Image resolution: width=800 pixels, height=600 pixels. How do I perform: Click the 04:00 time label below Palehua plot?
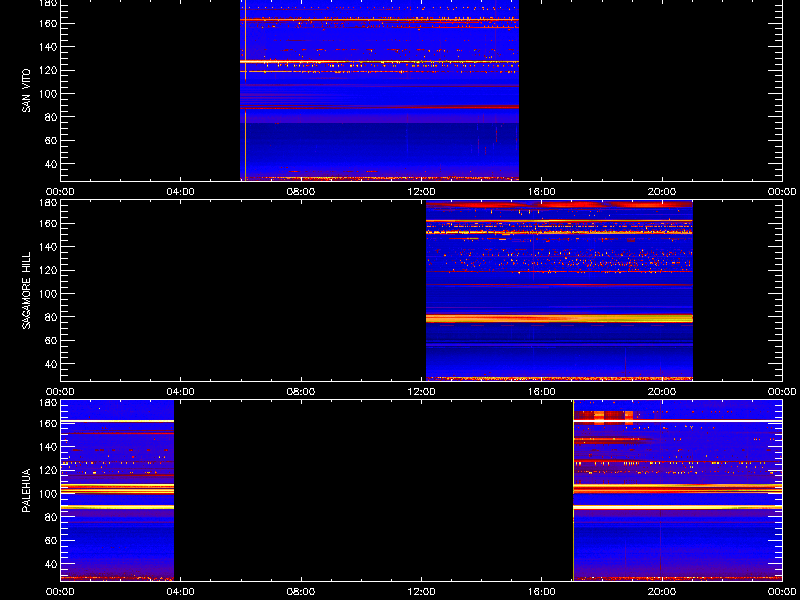coord(181,592)
